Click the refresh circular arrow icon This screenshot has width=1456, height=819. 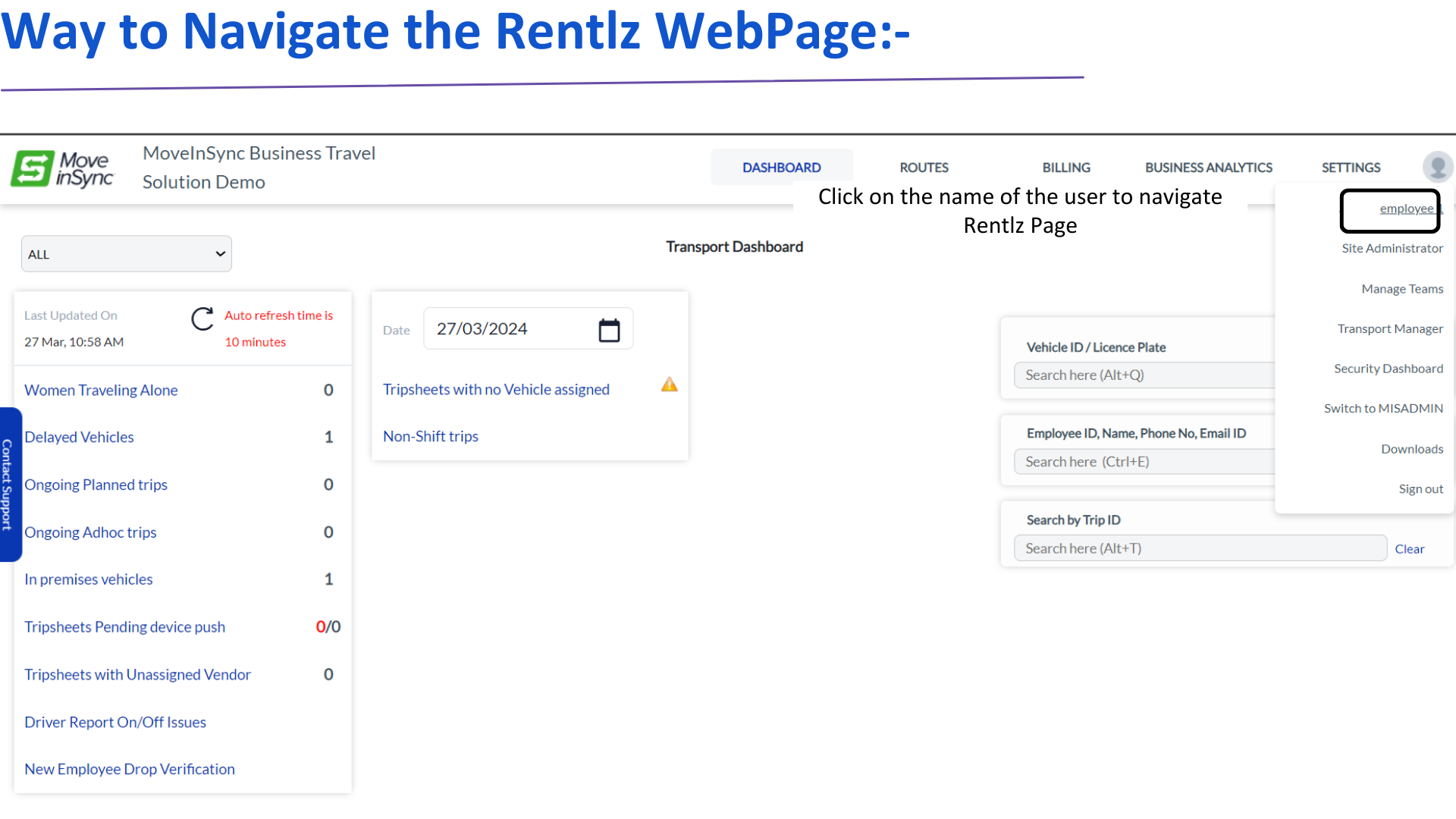pos(202,319)
